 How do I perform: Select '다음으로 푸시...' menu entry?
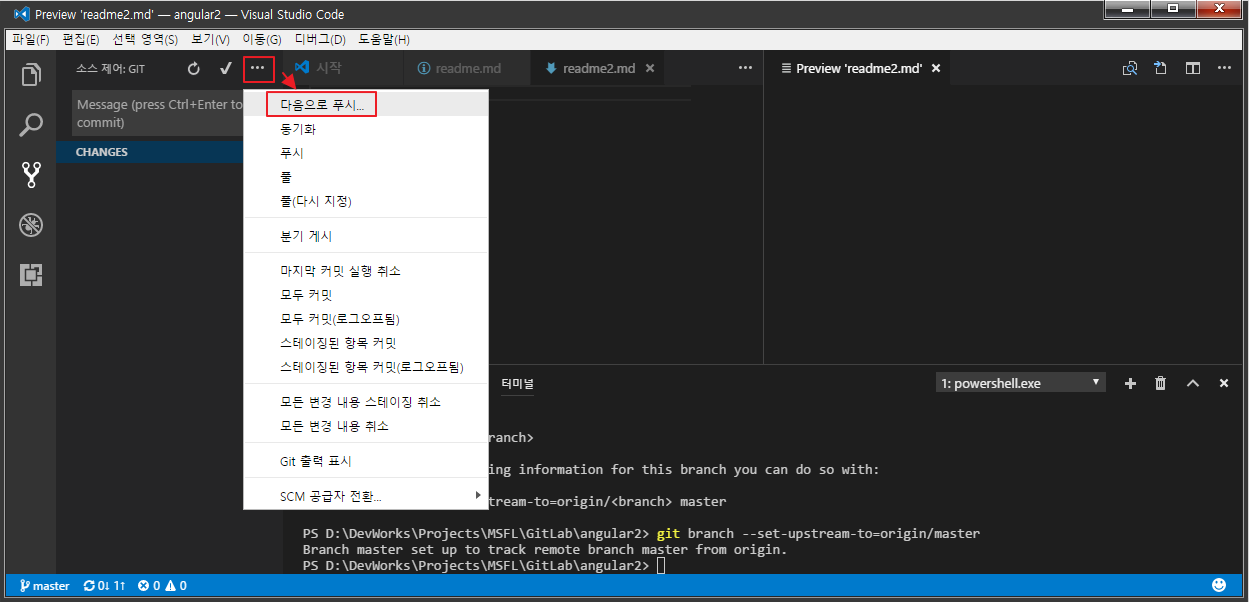(322, 105)
